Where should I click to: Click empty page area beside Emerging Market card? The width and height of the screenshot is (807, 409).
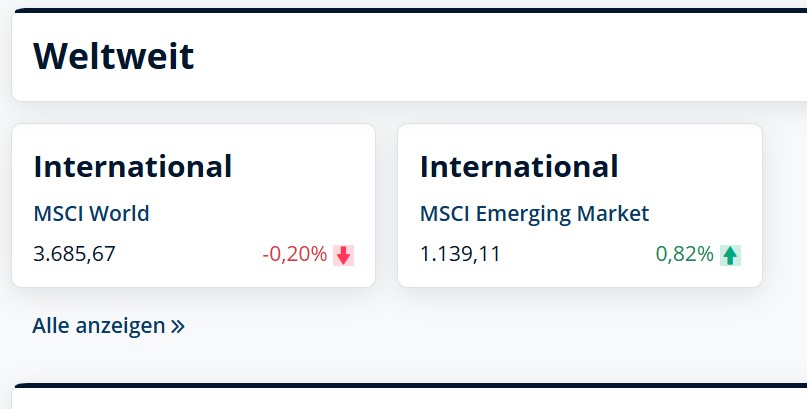pyautogui.click(x=785, y=206)
